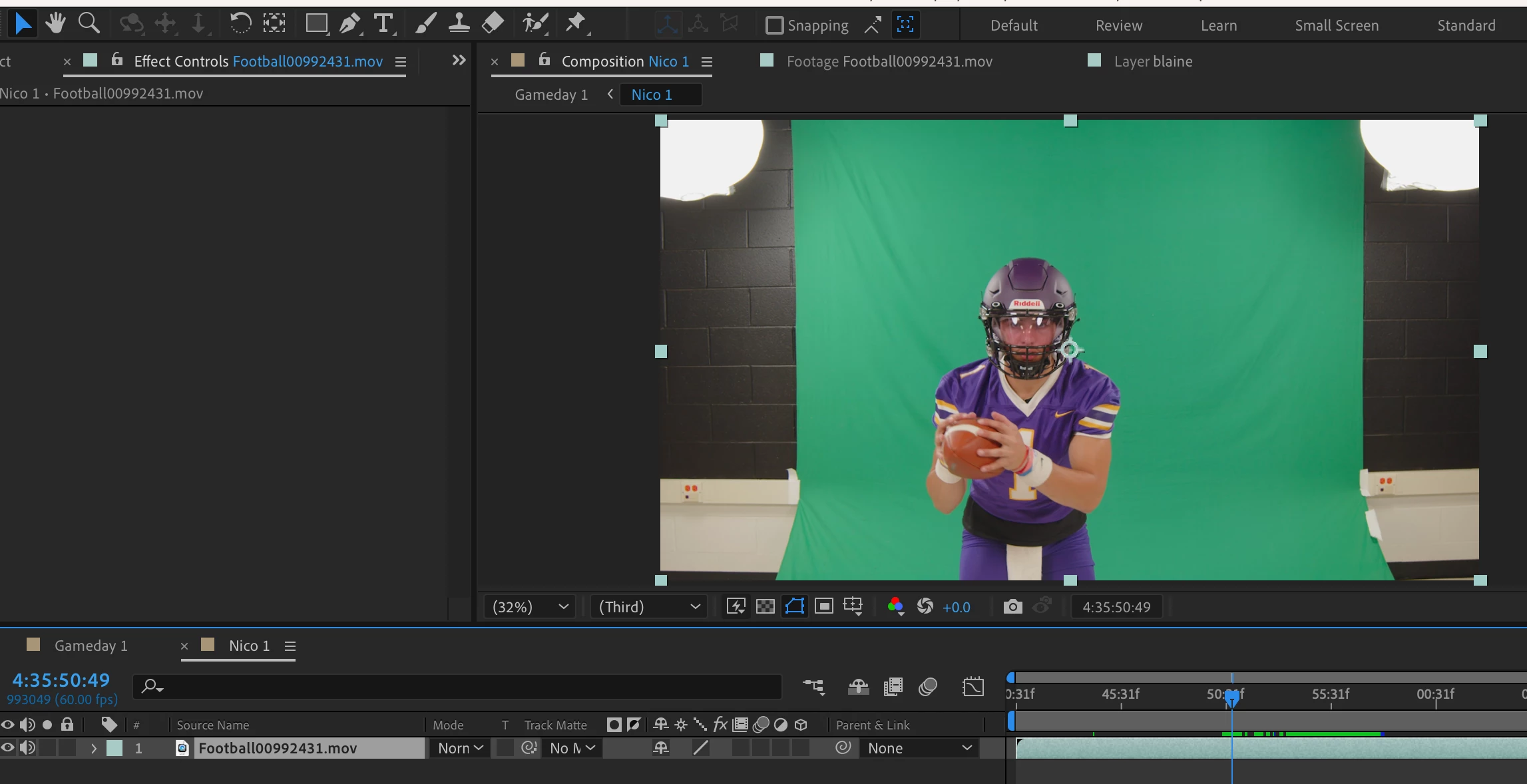Click the Gameday 1 breadcrumb link
Image resolution: width=1527 pixels, height=784 pixels.
551,95
